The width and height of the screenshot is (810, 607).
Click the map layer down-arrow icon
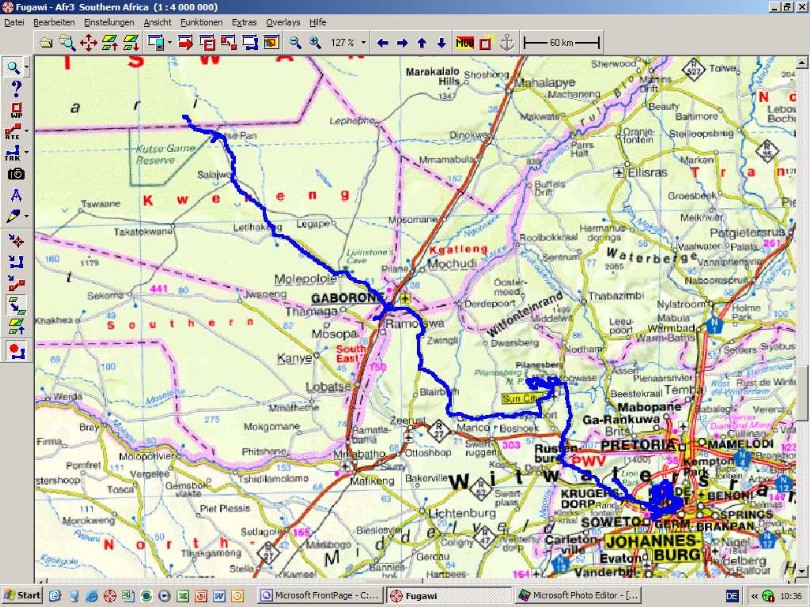(131, 42)
